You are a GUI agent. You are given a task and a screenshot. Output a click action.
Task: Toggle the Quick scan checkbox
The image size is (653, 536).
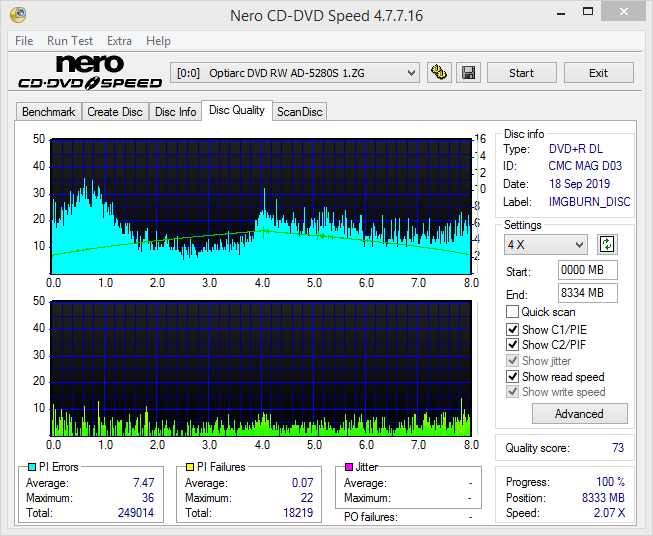point(512,312)
